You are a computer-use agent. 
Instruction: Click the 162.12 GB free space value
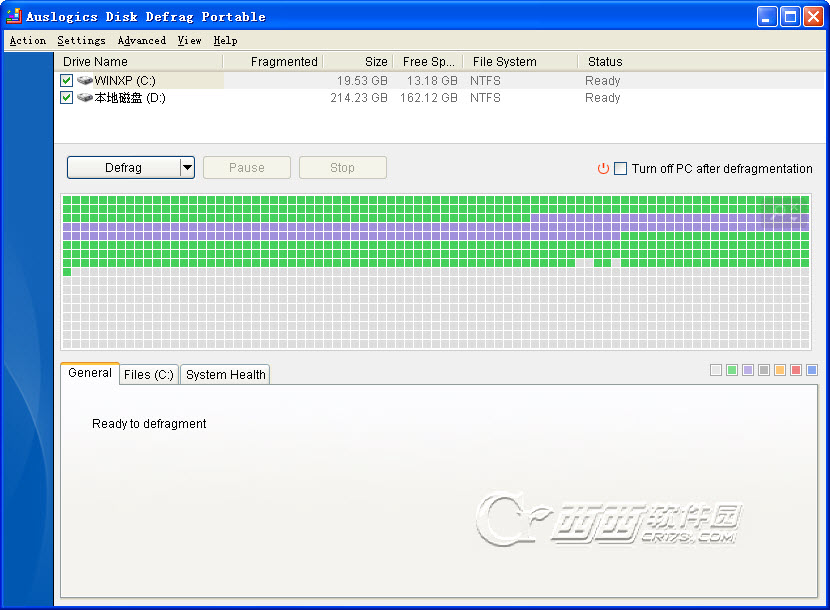click(429, 97)
